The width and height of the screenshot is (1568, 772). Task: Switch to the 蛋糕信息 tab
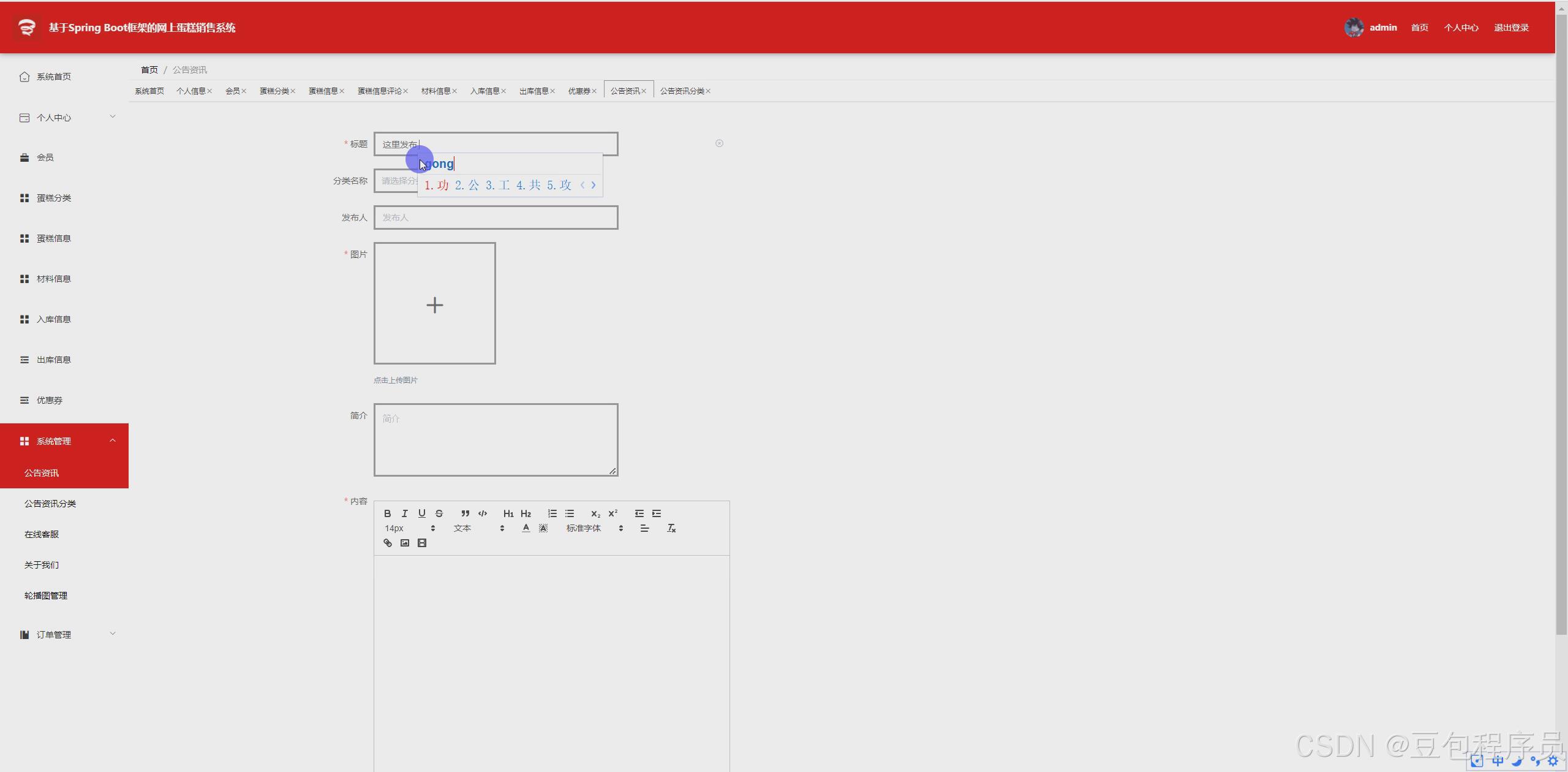pos(323,91)
